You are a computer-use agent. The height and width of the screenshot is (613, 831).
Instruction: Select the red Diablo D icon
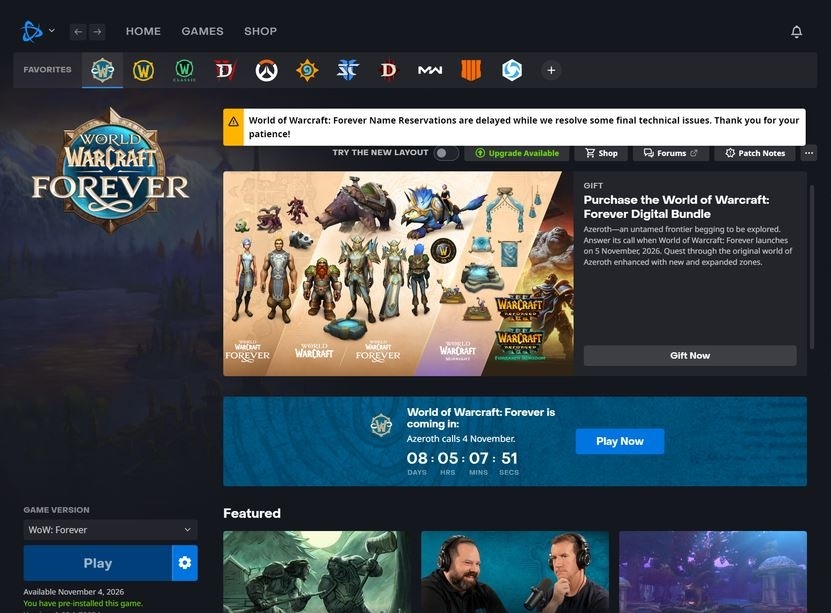pyautogui.click(x=389, y=70)
